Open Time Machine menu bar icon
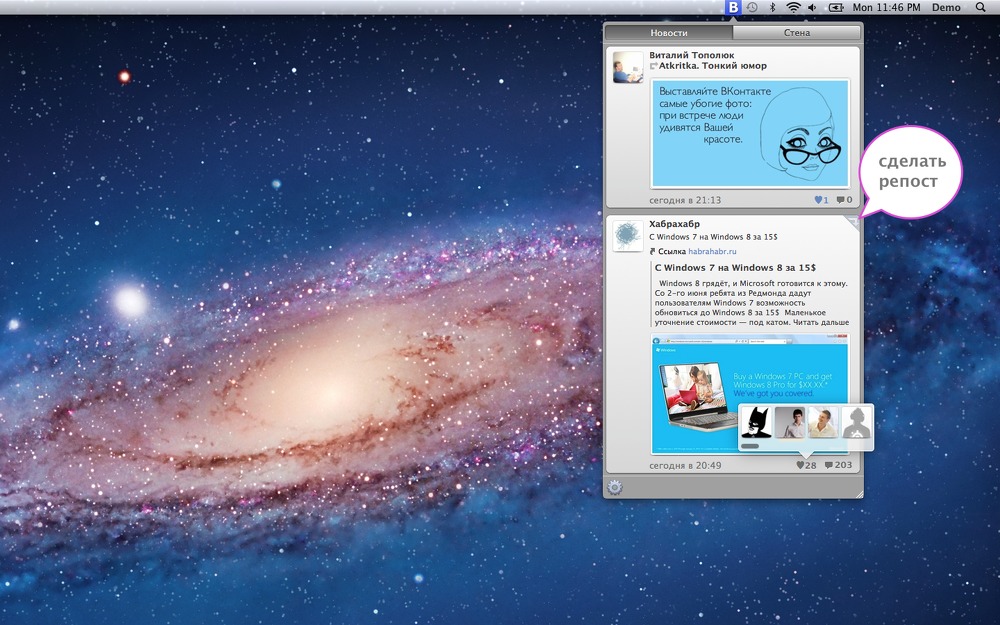The height and width of the screenshot is (625, 1000). click(x=753, y=8)
